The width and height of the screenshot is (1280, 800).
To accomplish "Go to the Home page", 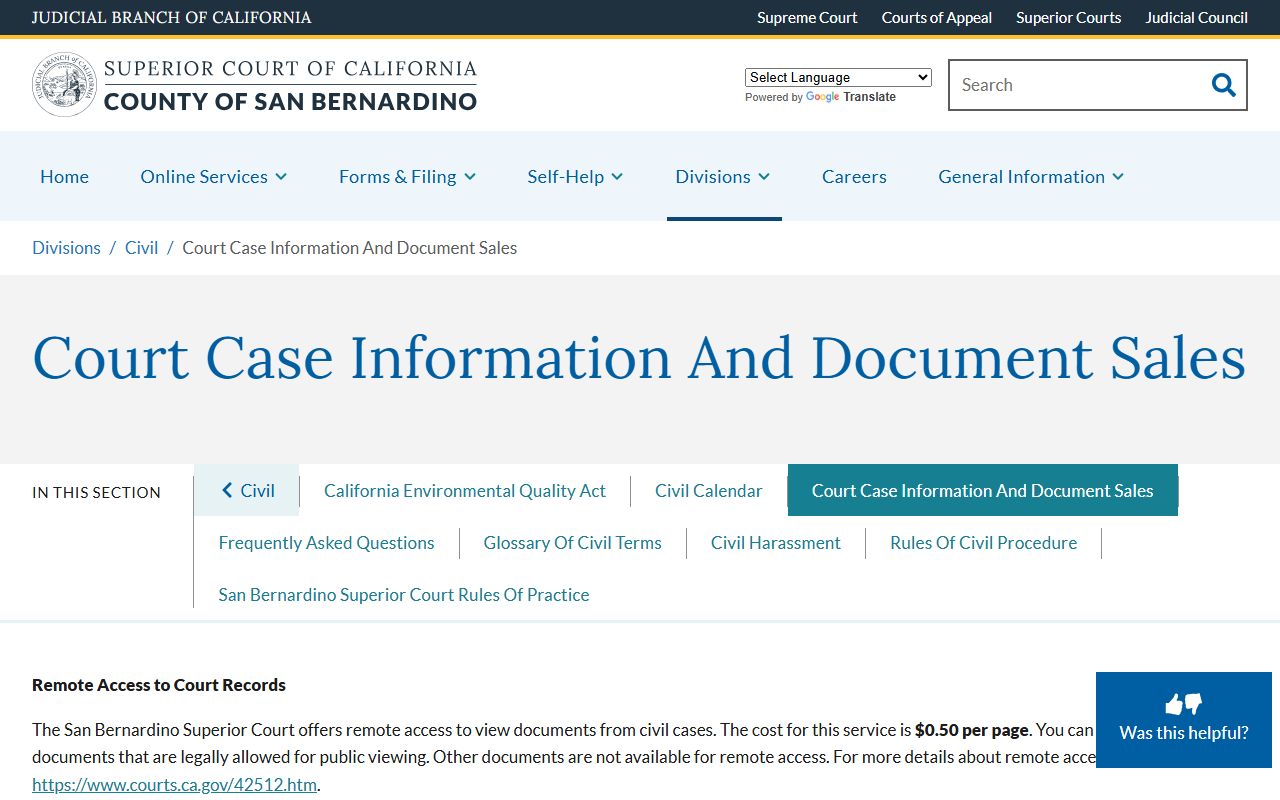I will (x=64, y=176).
